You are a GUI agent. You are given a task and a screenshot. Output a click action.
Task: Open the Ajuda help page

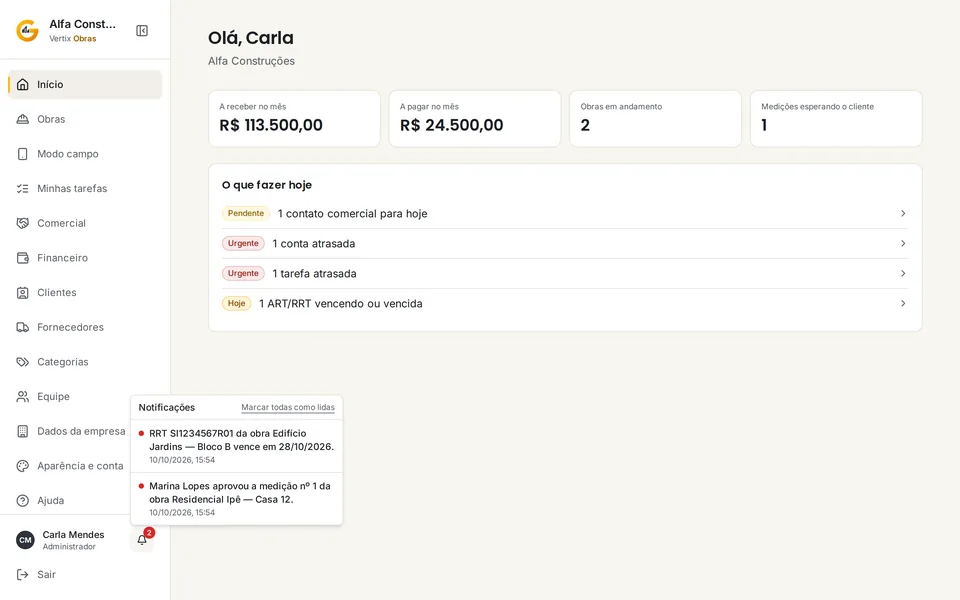coord(69,501)
